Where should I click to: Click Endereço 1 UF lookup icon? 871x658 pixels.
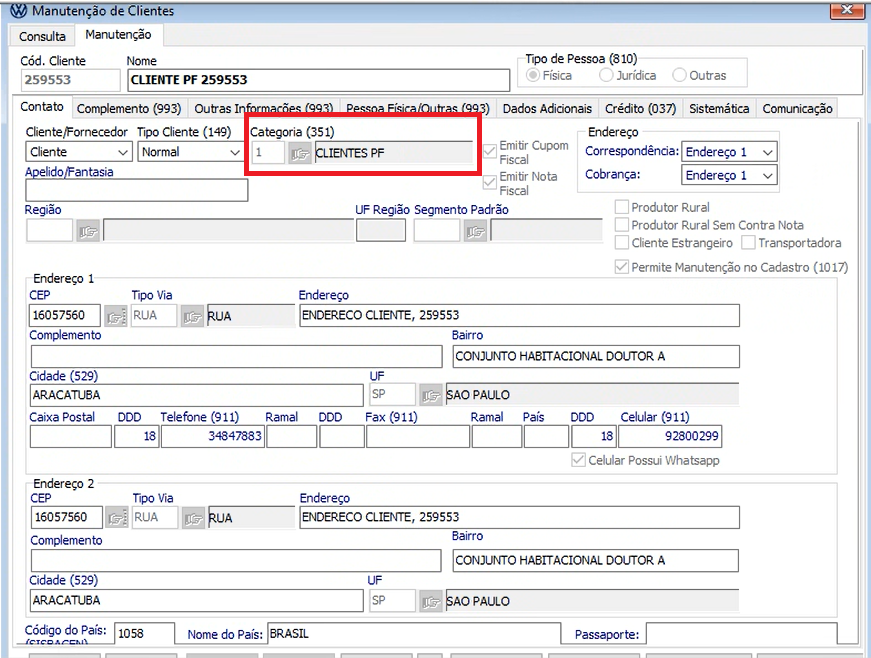[430, 395]
